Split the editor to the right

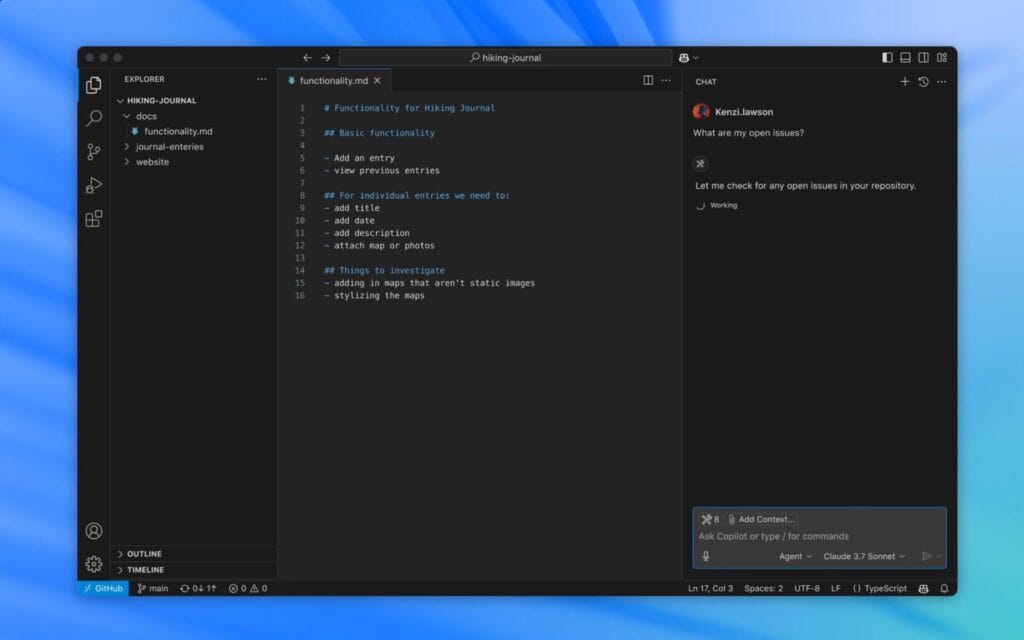click(x=648, y=80)
